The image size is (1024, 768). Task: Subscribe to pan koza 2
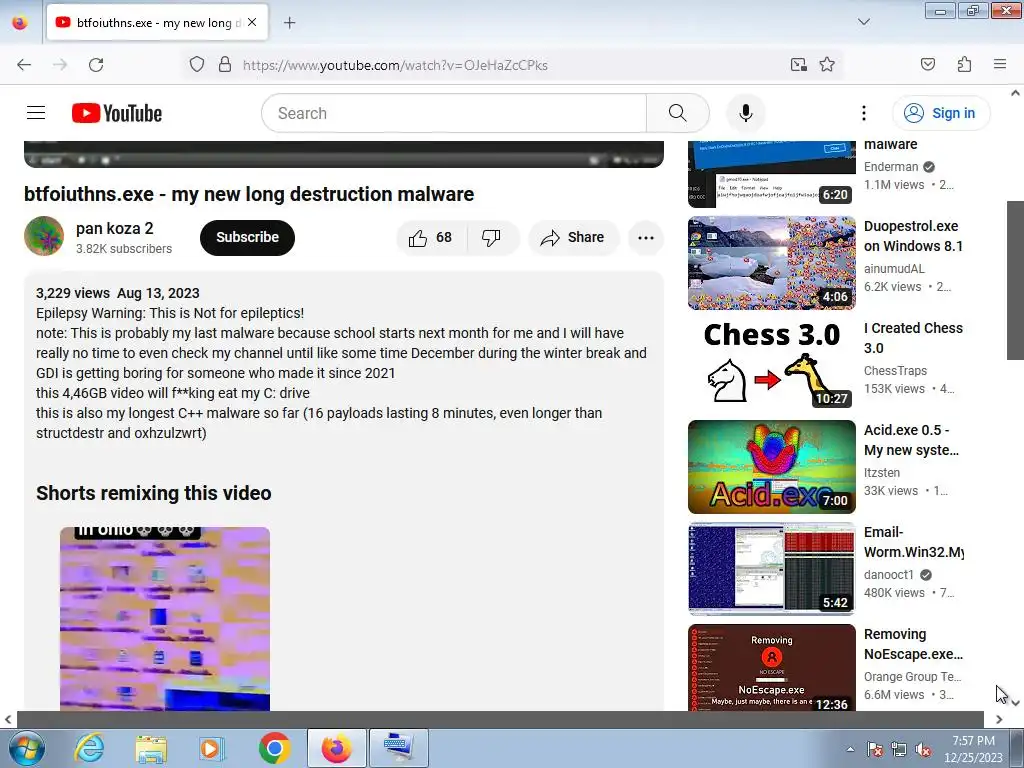tap(248, 238)
